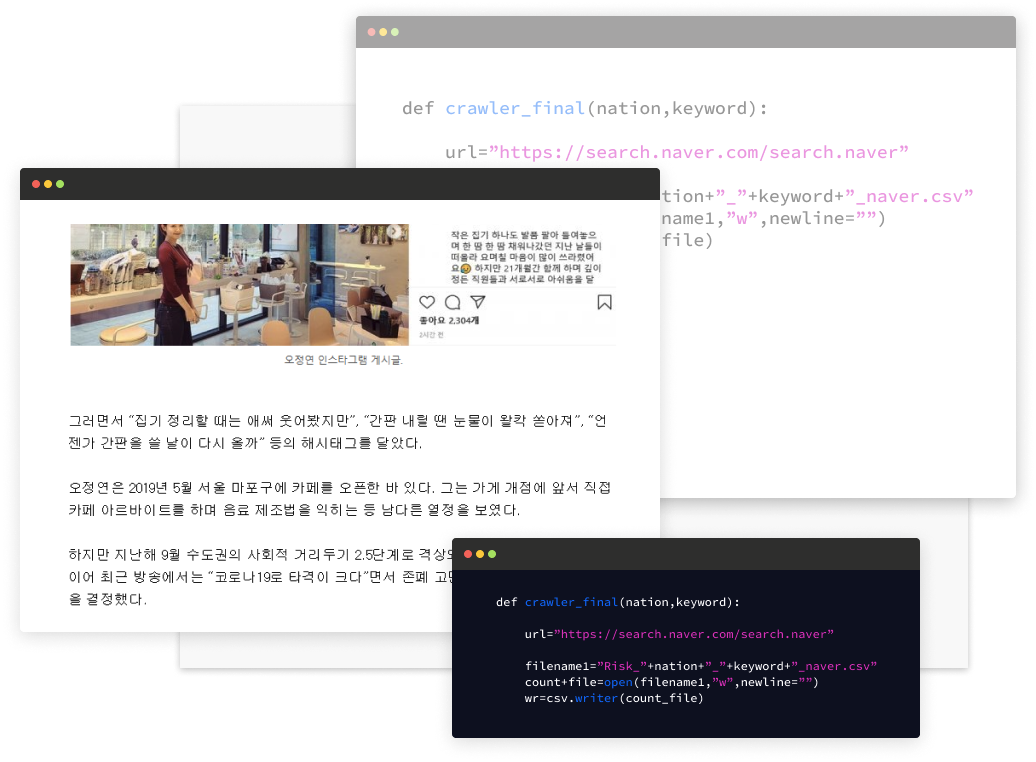Click the paragraph starting with '그러면서'
Image resolution: width=1036 pixels, height=762 pixels.
(x=338, y=432)
